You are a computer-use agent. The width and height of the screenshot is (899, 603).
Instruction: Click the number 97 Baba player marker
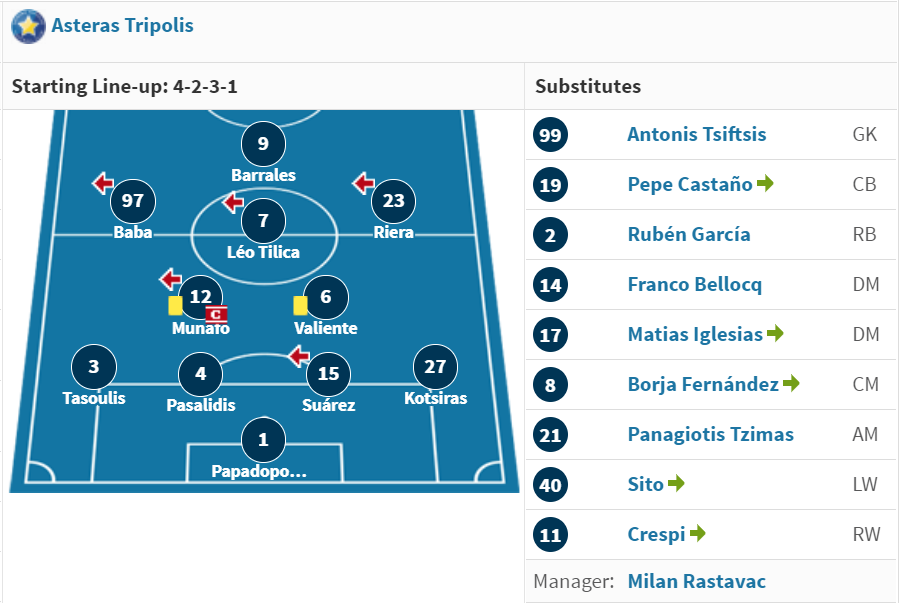132,201
